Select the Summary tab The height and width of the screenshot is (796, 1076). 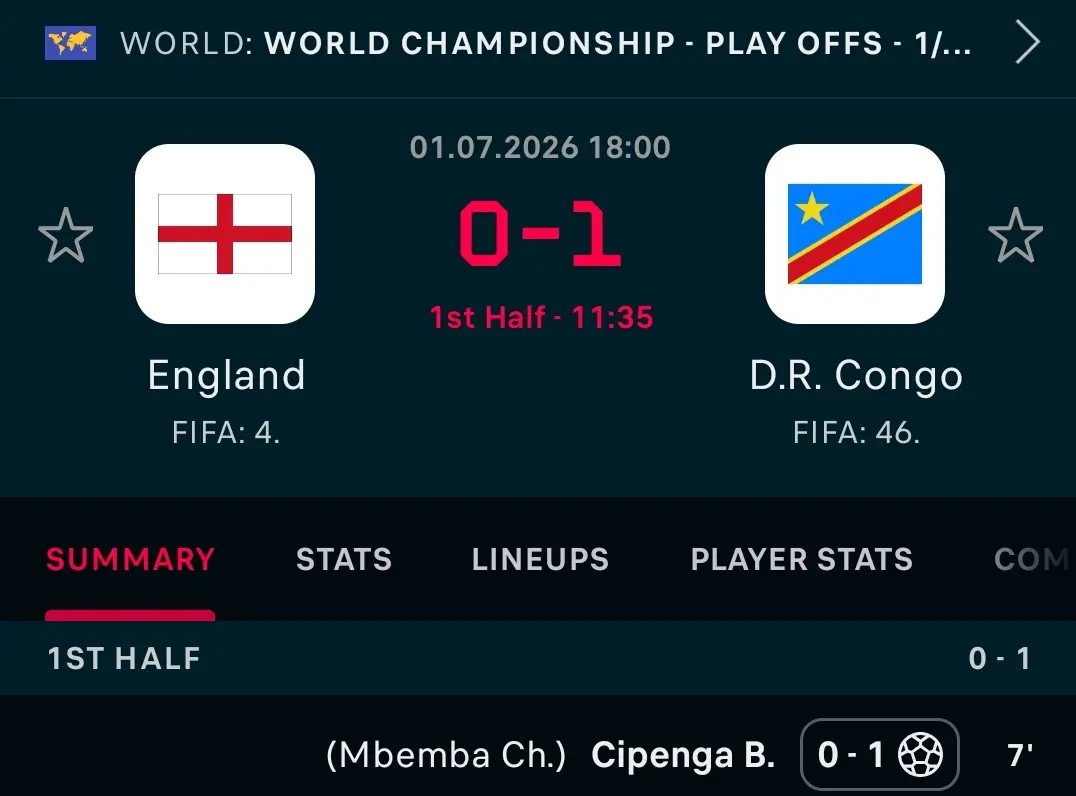(130, 559)
